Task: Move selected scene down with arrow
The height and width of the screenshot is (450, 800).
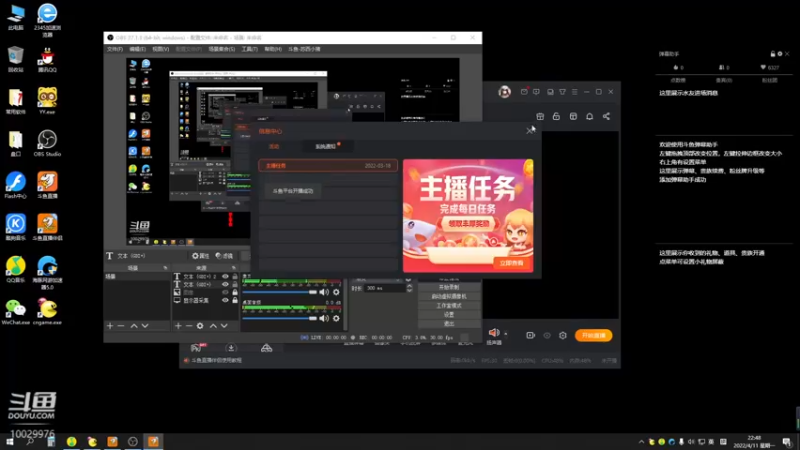Action: click(x=145, y=326)
